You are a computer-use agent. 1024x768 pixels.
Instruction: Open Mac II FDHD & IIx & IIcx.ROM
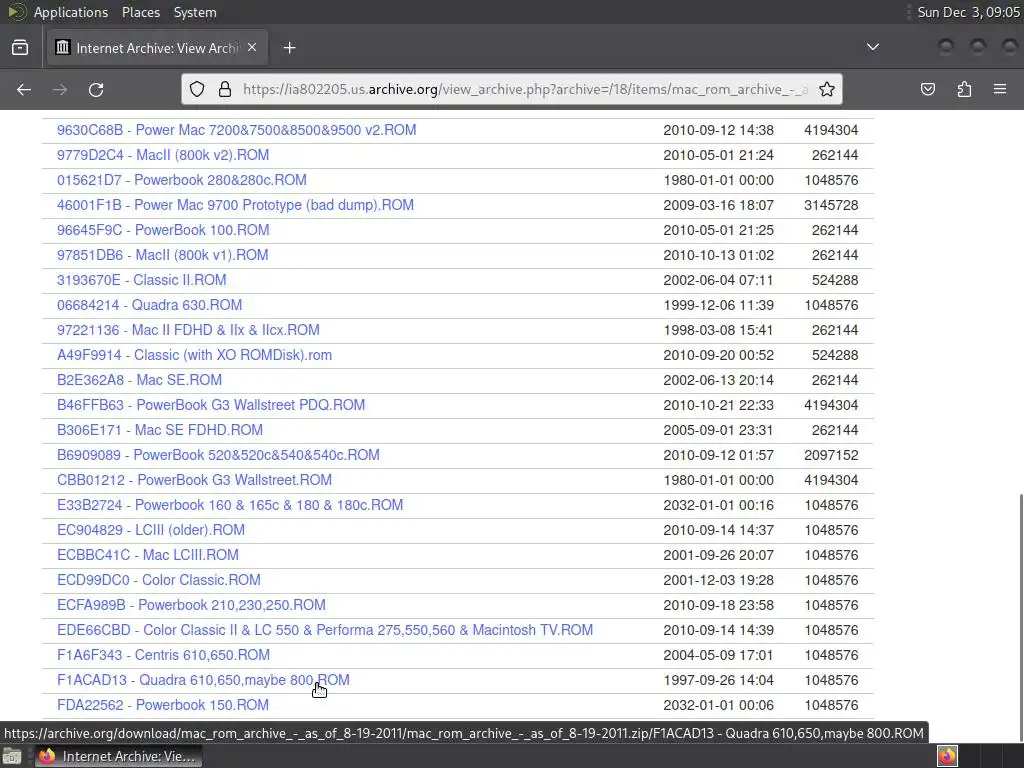click(x=188, y=330)
